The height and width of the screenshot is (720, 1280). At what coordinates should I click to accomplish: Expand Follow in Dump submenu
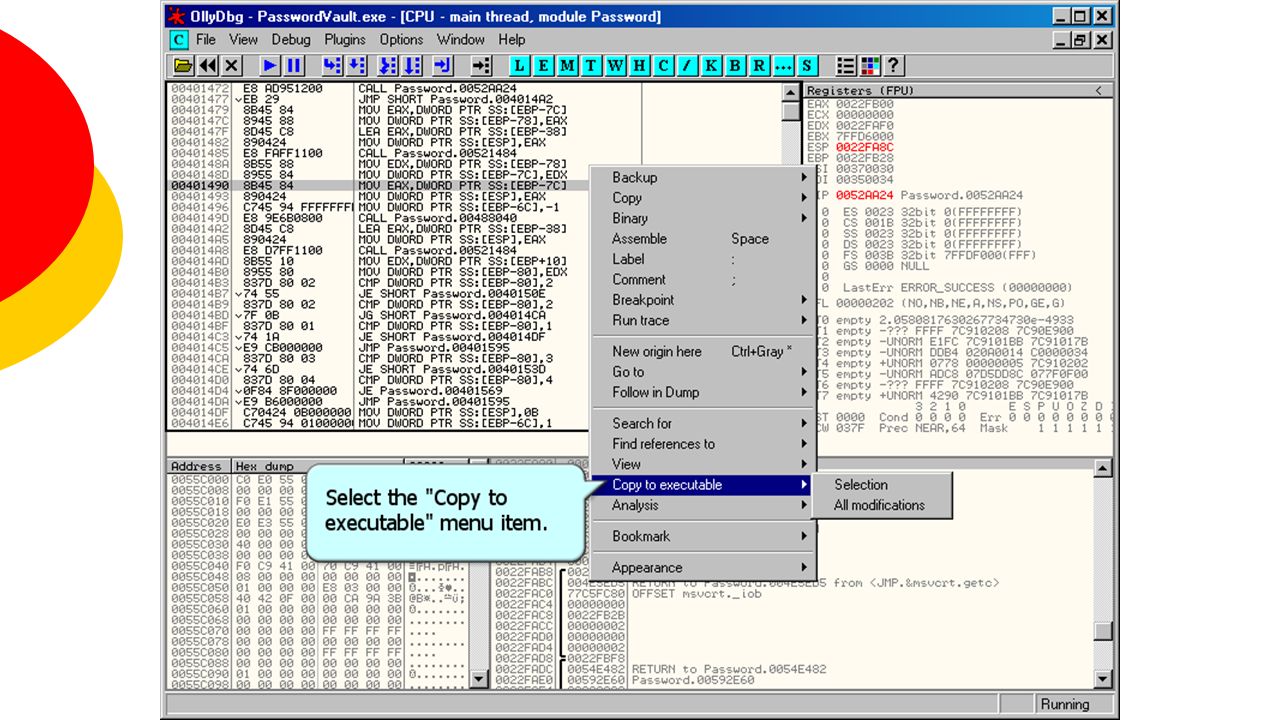click(x=704, y=392)
